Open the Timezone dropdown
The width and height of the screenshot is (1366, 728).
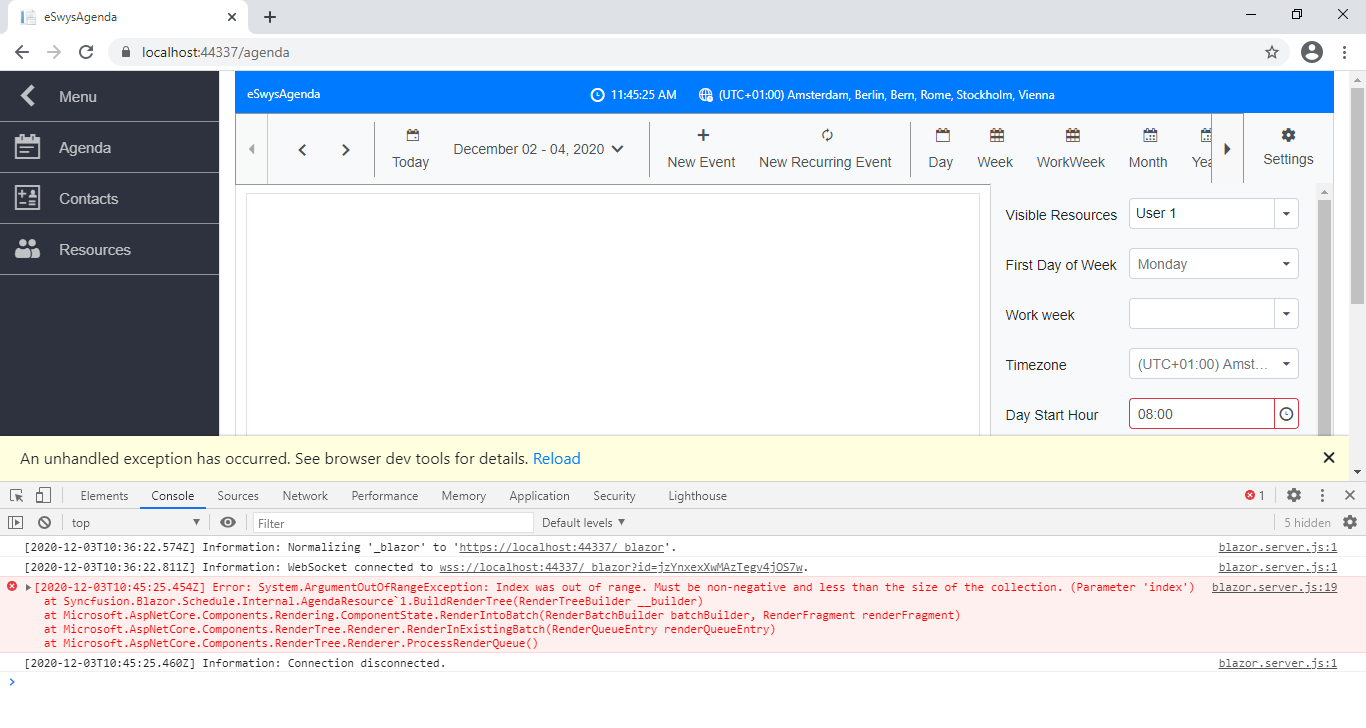click(x=1286, y=364)
